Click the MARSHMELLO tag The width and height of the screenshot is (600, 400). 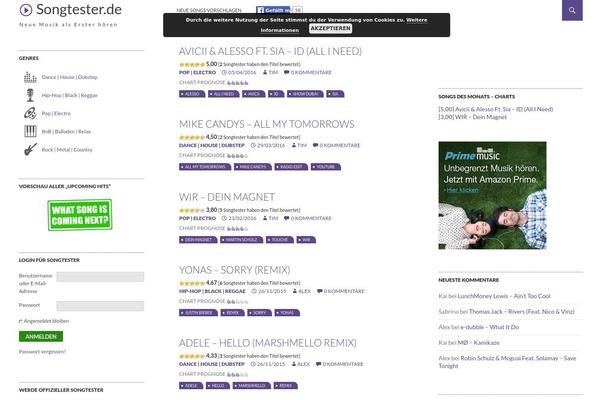pos(252,385)
